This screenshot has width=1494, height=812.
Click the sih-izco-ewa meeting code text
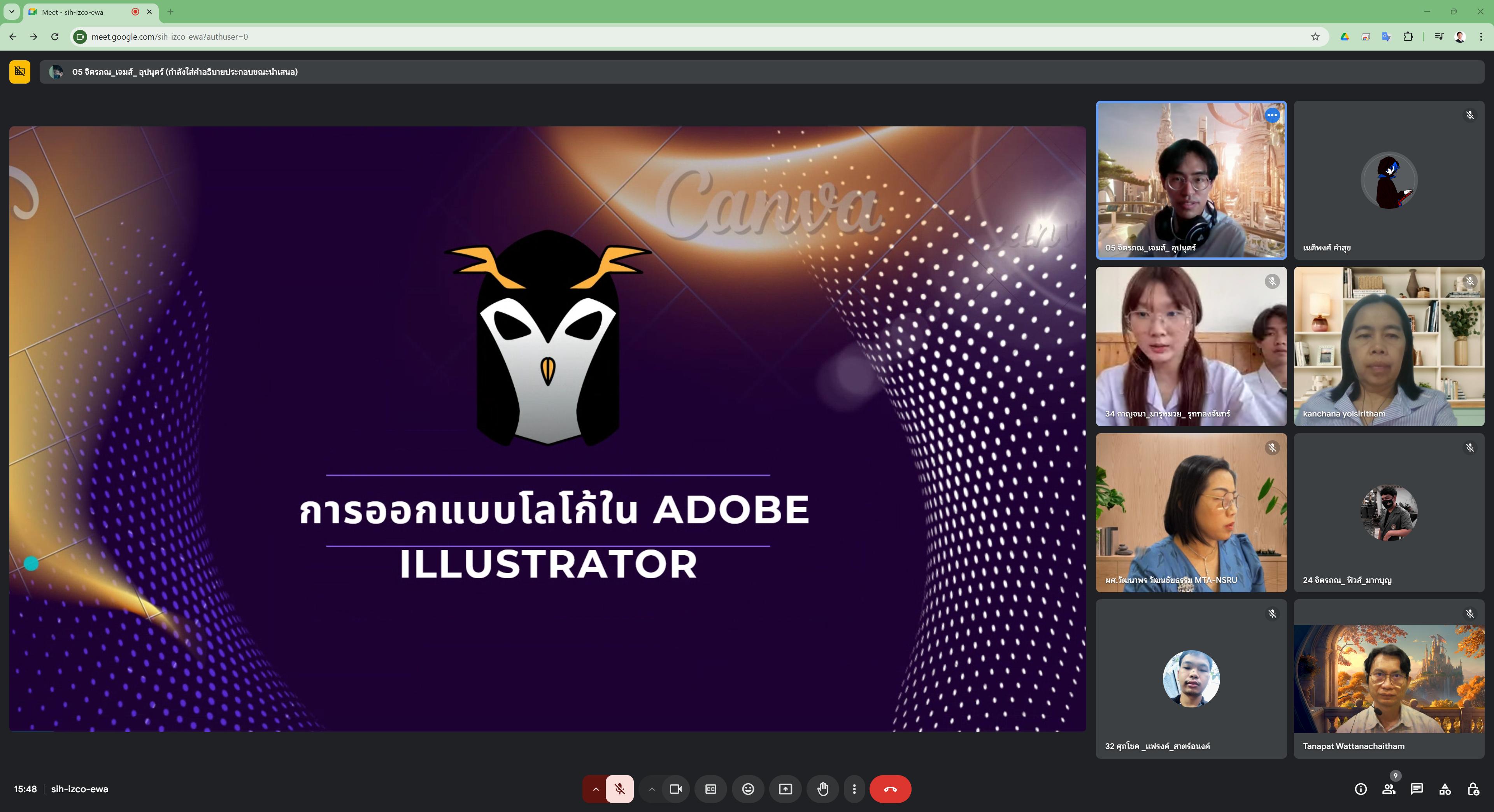[x=79, y=789]
